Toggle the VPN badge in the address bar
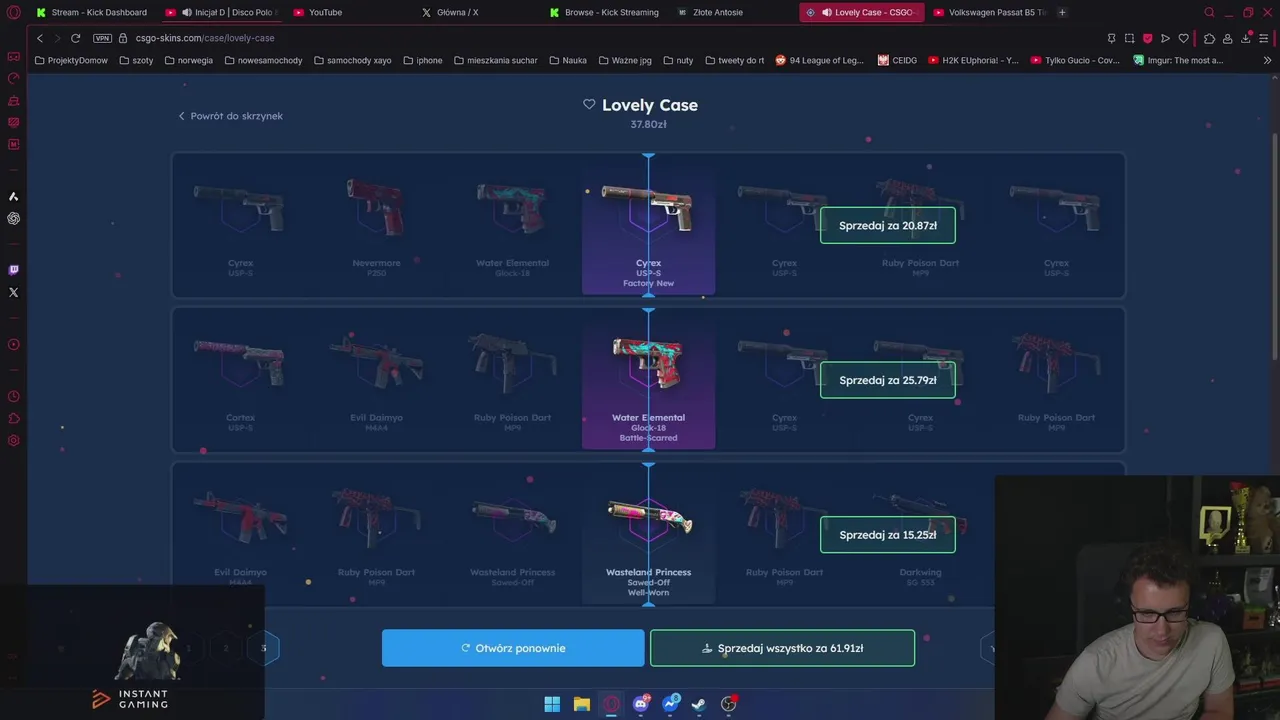Viewport: 1280px width, 720px height. (x=102, y=38)
